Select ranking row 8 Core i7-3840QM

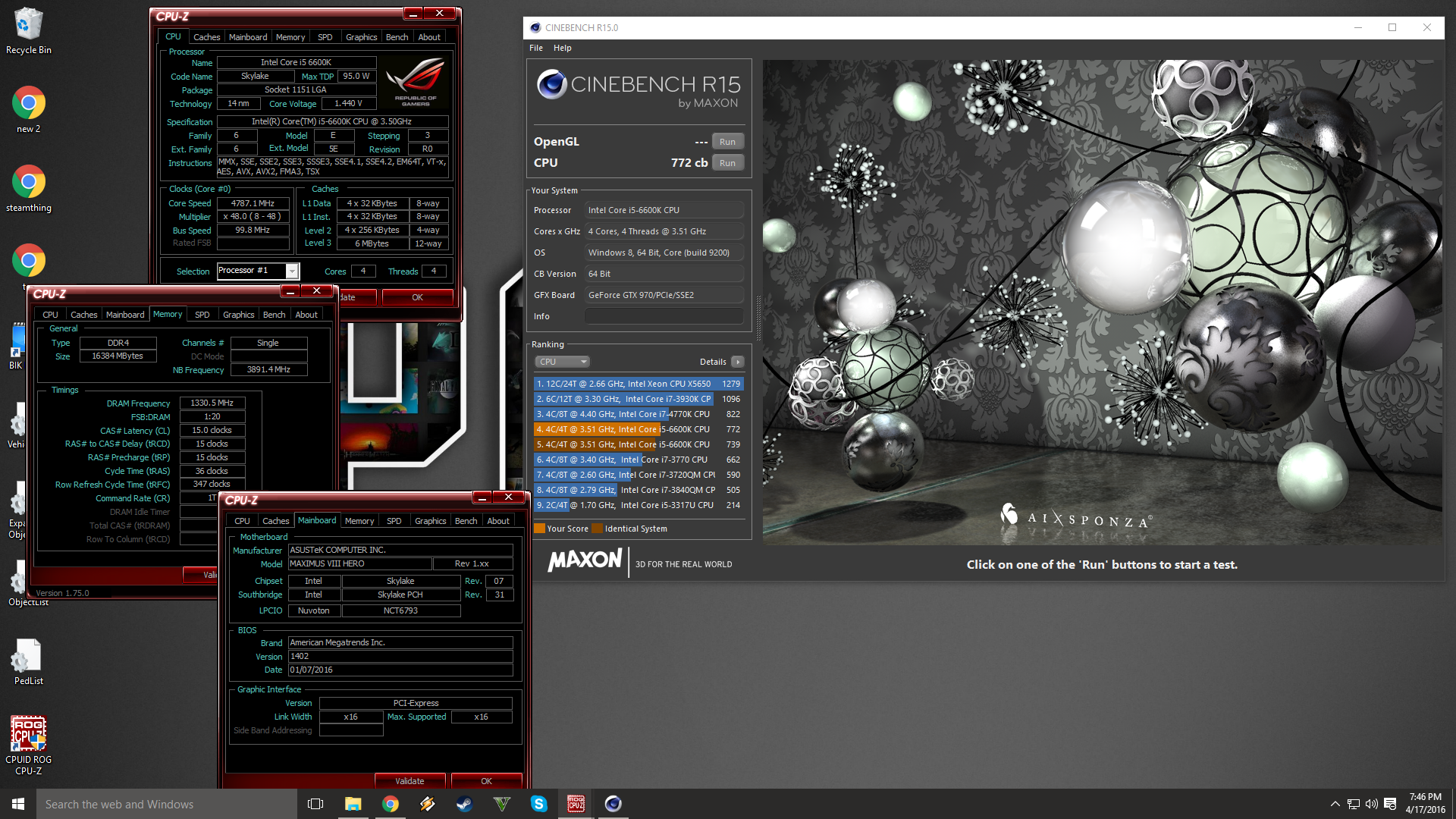click(639, 490)
